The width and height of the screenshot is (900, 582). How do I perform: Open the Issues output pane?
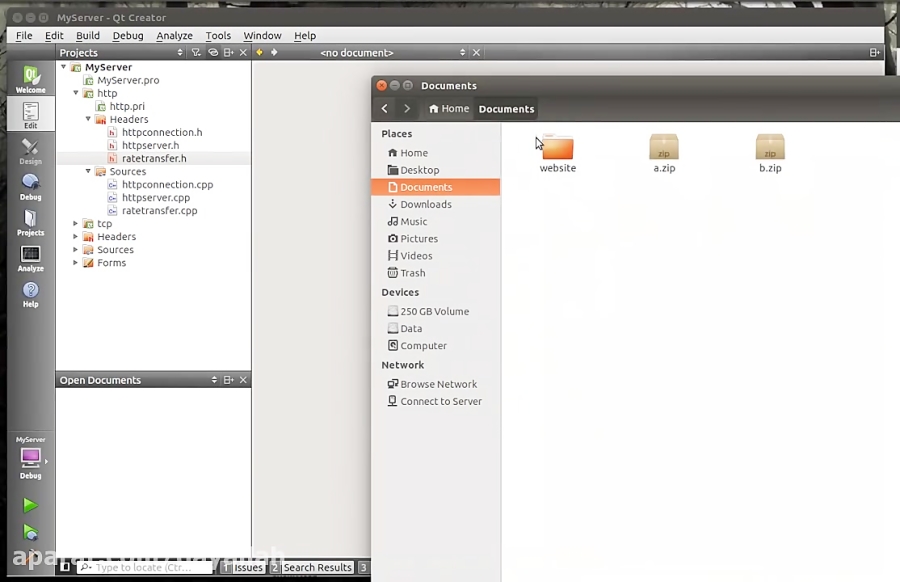[247, 567]
